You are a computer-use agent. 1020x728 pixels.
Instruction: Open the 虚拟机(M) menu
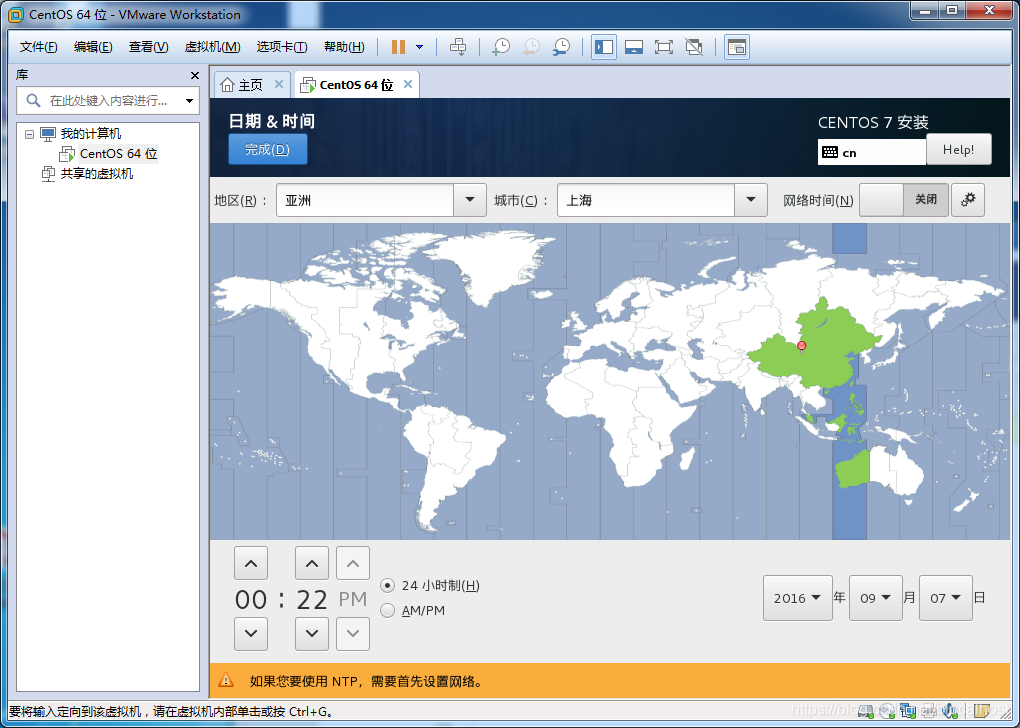[212, 47]
